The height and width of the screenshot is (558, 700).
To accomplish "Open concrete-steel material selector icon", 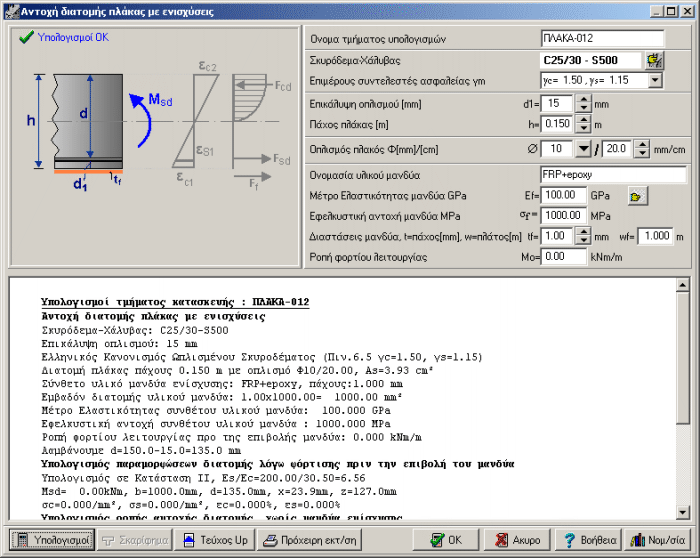I will pos(655,60).
